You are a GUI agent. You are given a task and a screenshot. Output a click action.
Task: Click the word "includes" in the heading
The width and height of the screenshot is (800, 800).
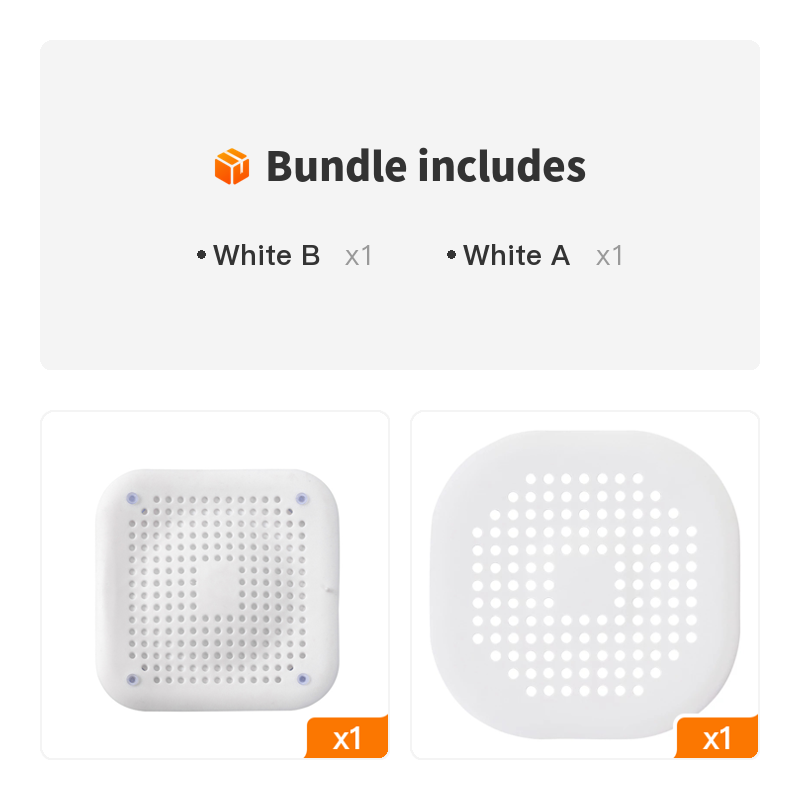click(501, 166)
